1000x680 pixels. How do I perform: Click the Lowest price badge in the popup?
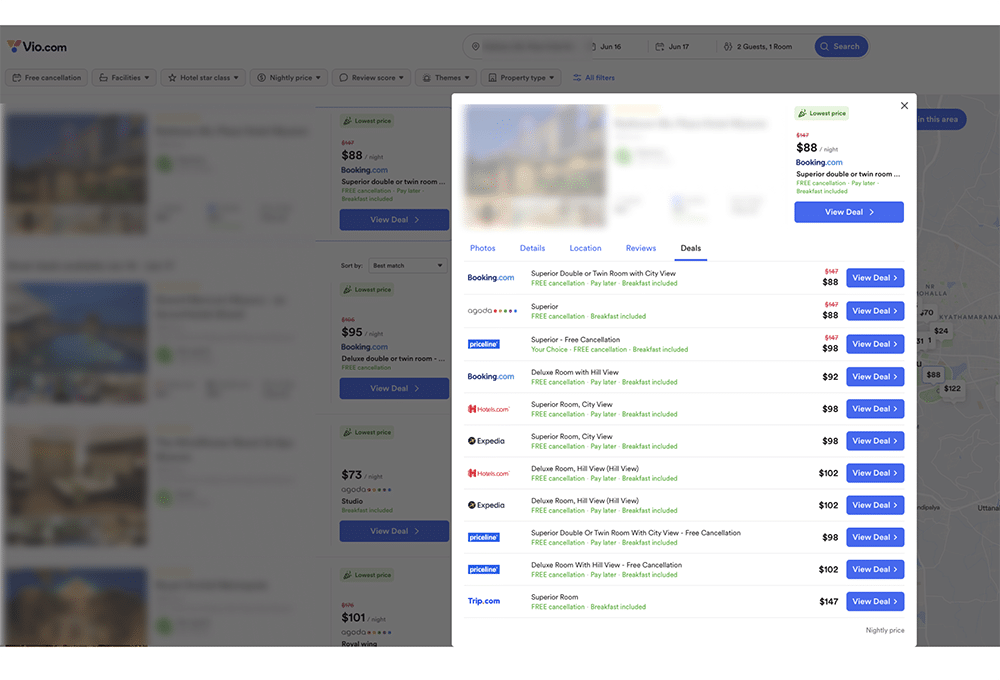pos(821,114)
